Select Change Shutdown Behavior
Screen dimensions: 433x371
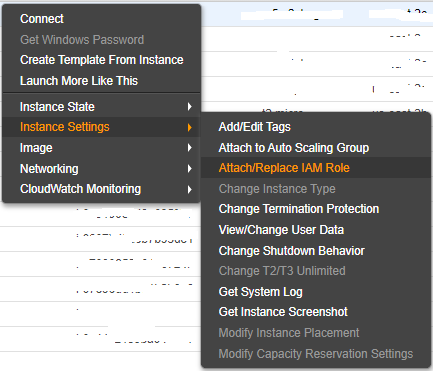point(292,251)
